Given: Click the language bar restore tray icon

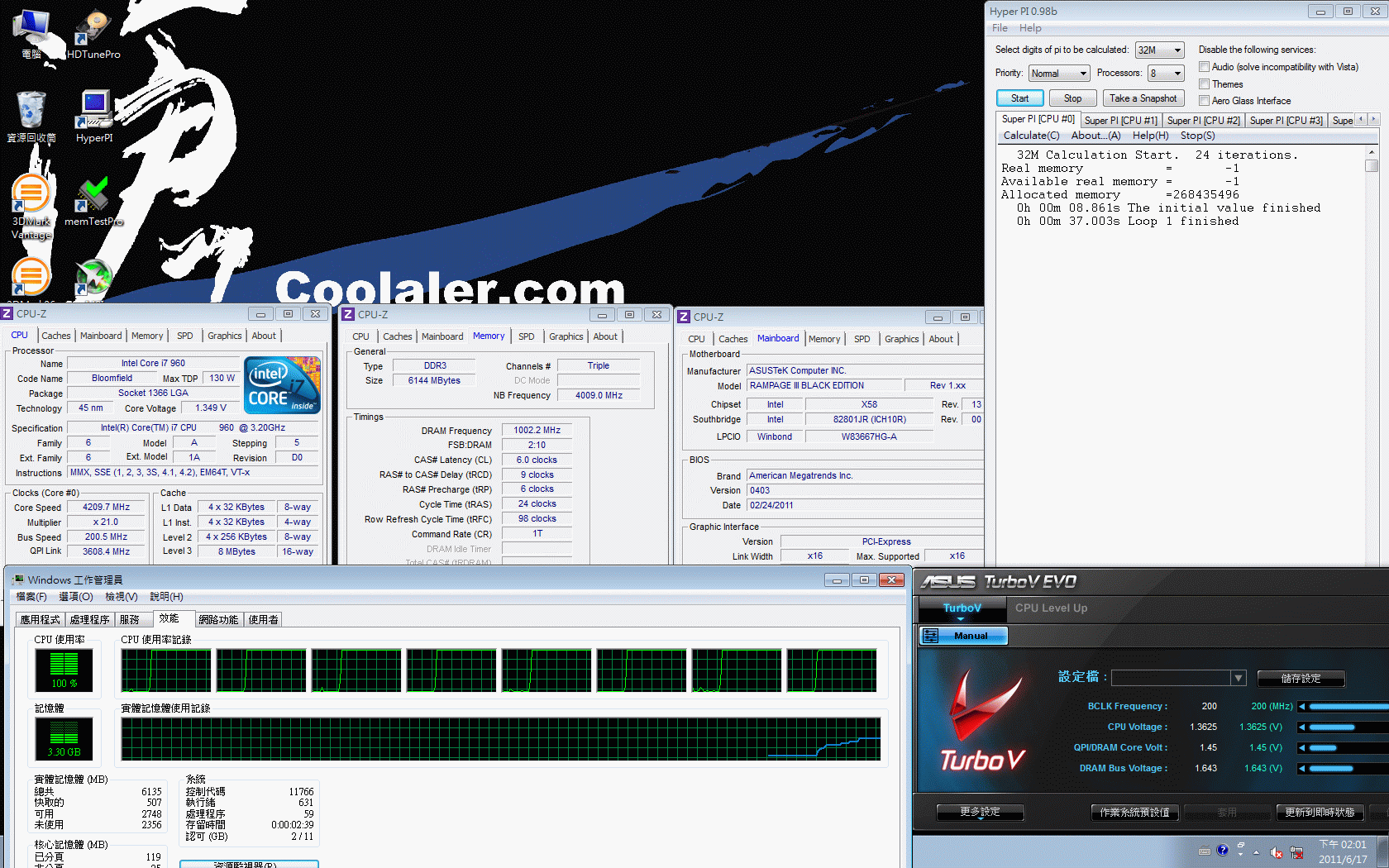Looking at the screenshot, I should point(1241,846).
